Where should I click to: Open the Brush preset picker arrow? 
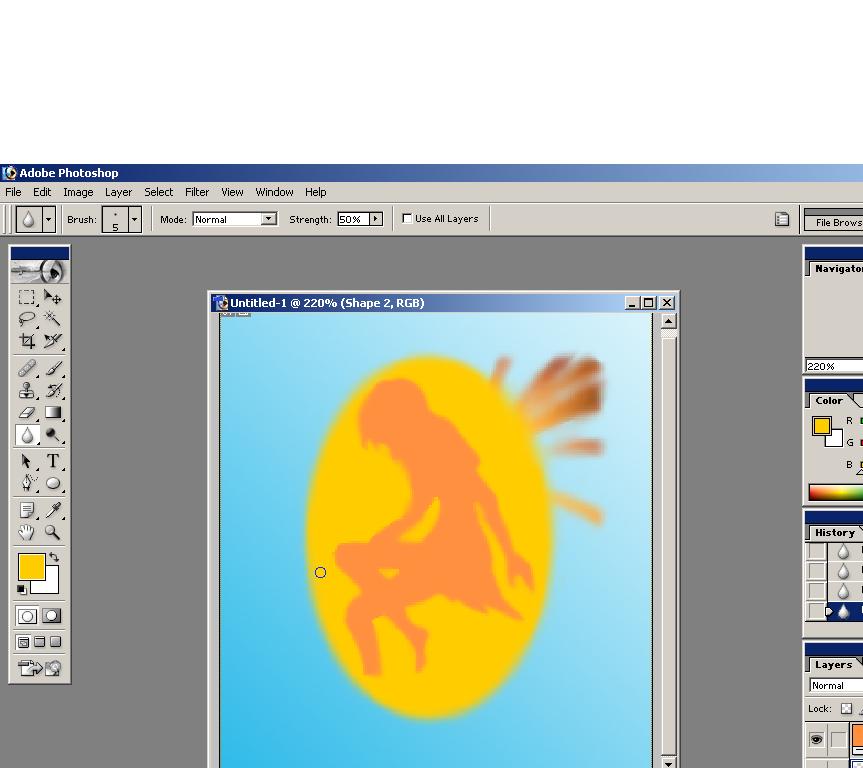pyautogui.click(x=135, y=219)
